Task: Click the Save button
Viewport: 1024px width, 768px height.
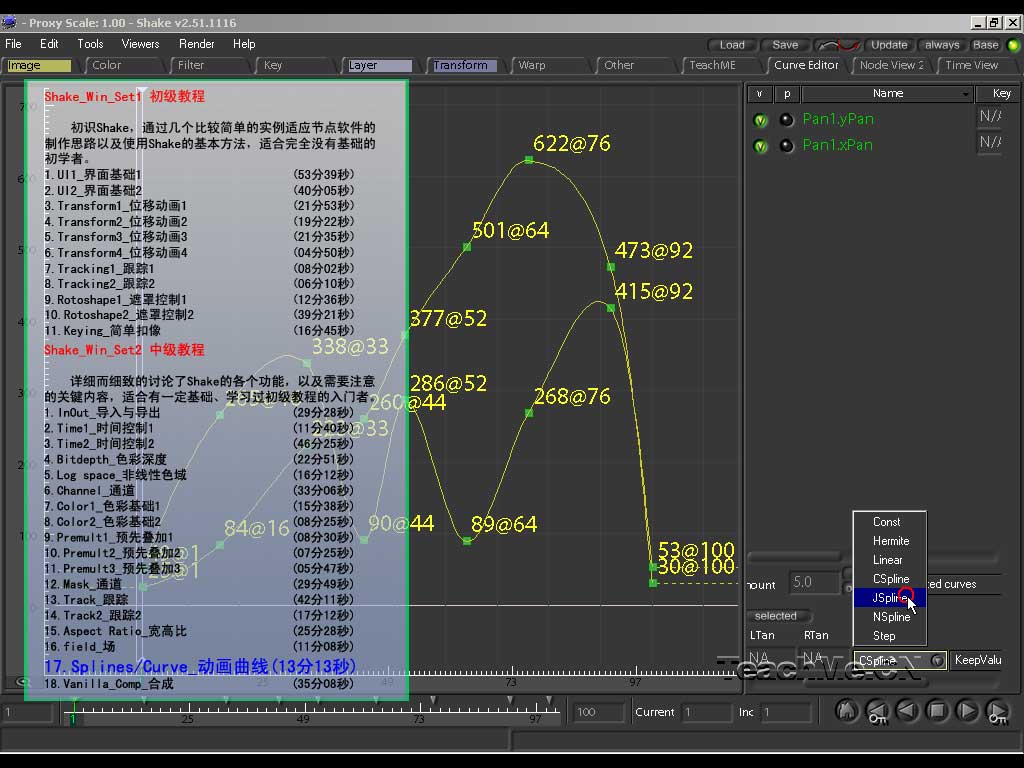Action: [x=785, y=45]
